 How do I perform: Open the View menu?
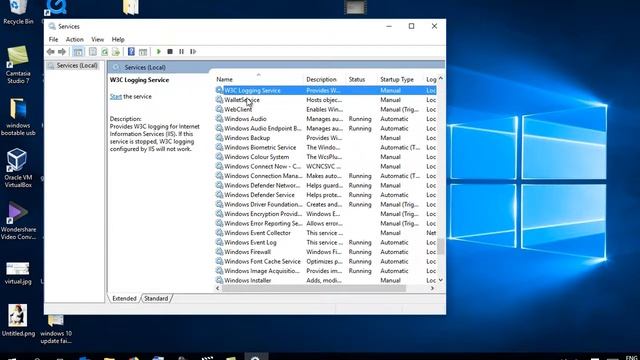[98, 40]
